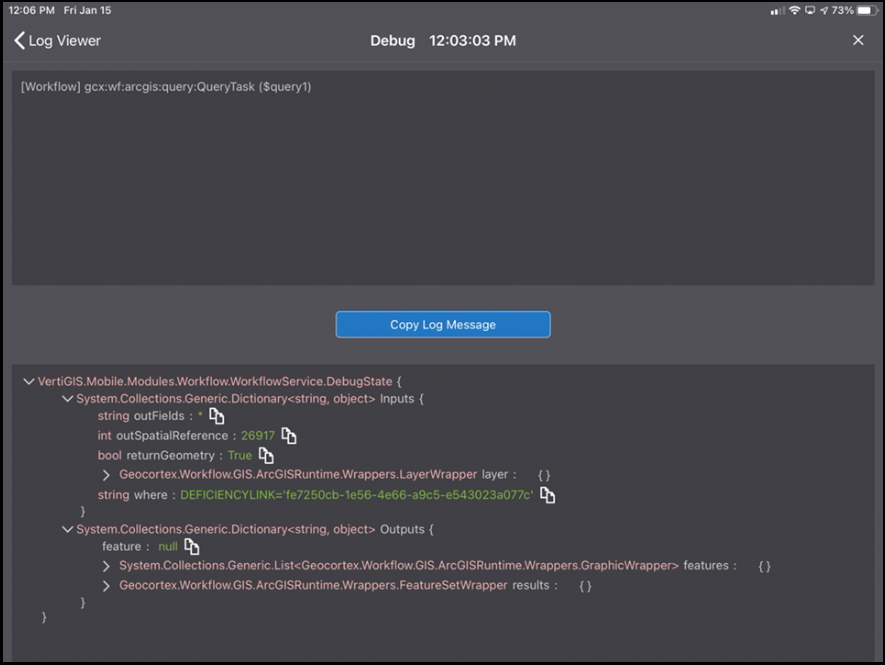Tap the location services arrow icon

tap(824, 10)
